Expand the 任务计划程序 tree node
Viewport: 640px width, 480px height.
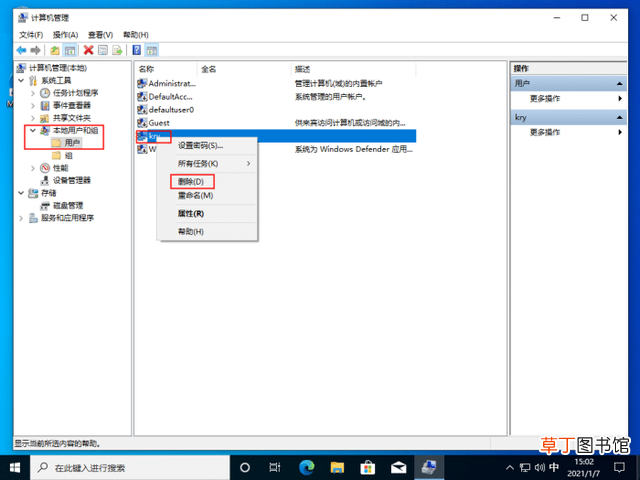(x=33, y=93)
